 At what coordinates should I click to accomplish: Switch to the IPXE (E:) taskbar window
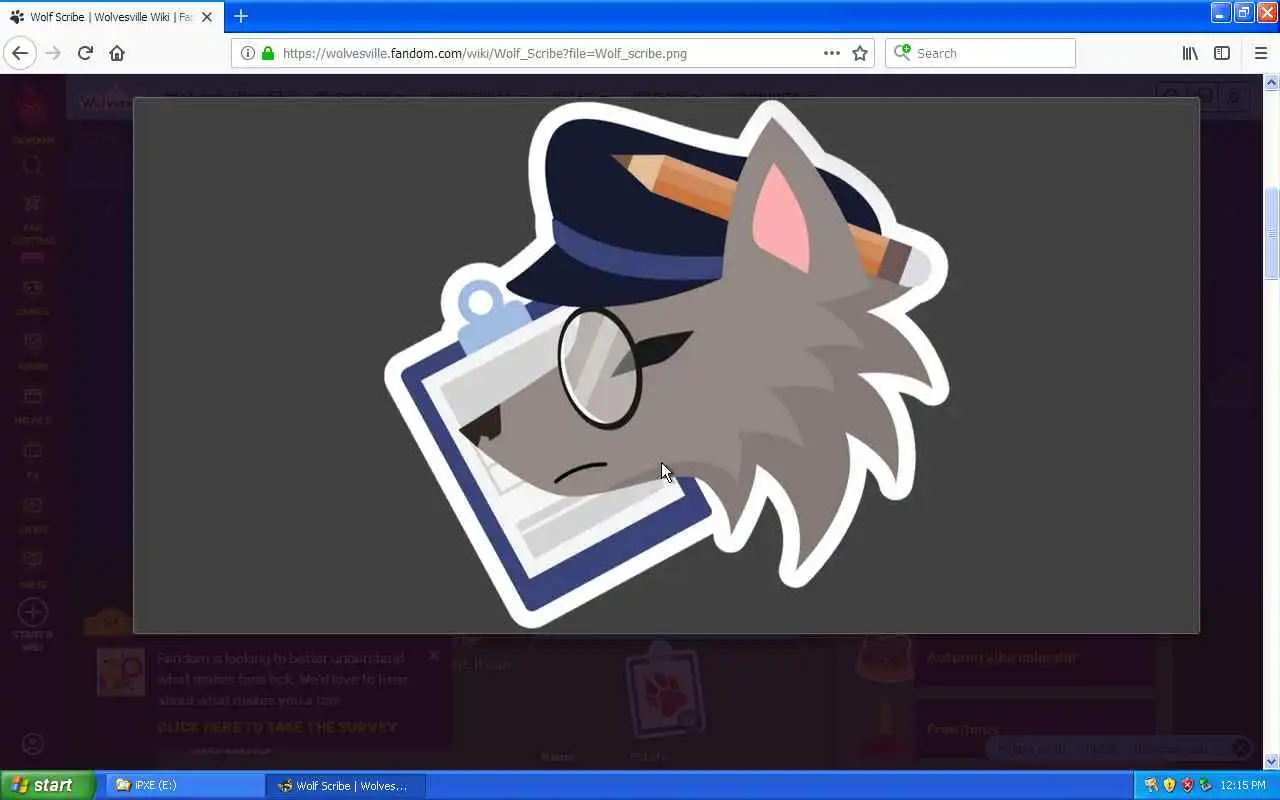pos(185,785)
